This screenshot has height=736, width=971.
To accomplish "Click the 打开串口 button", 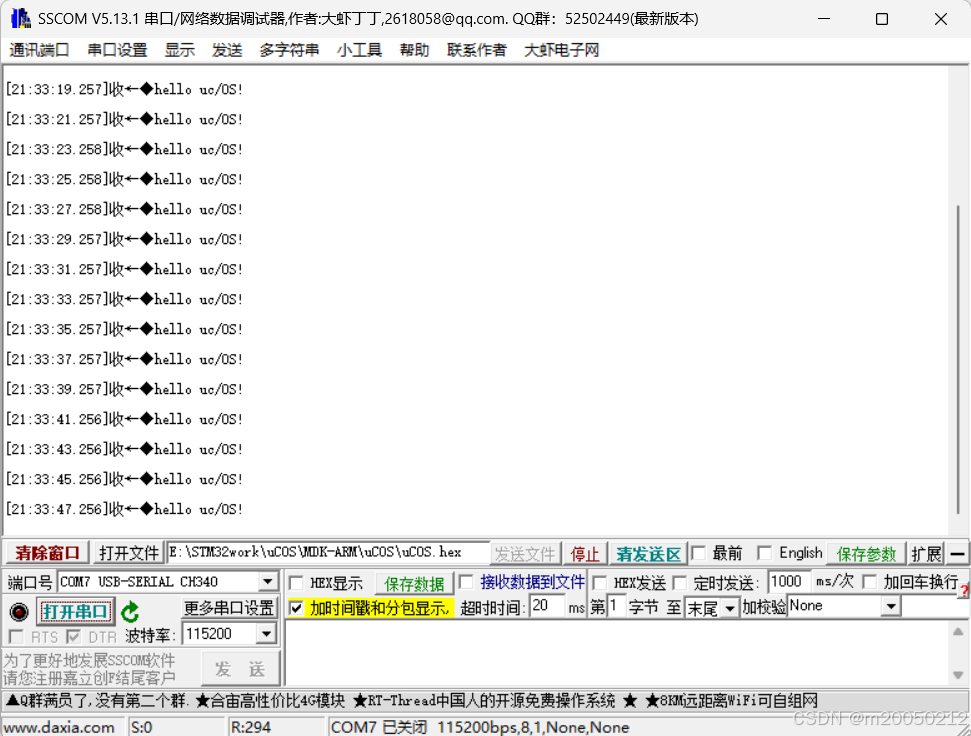I will (75, 612).
